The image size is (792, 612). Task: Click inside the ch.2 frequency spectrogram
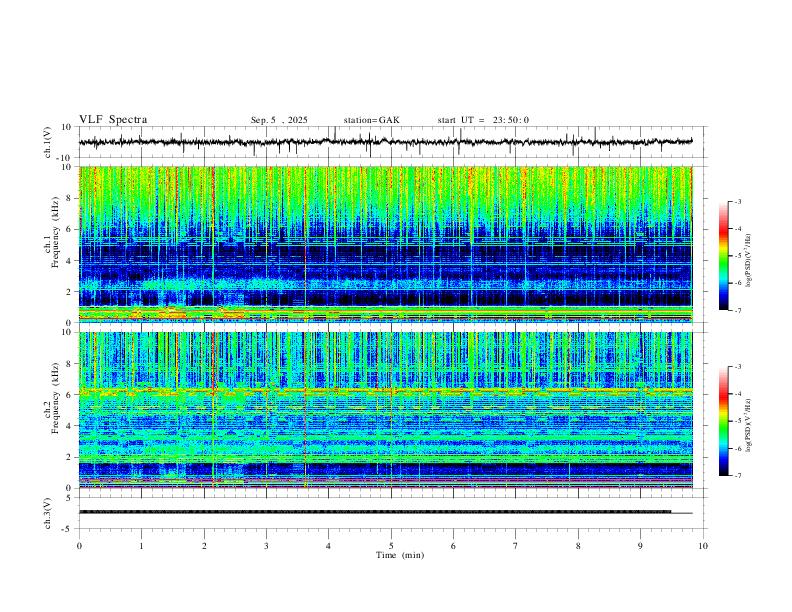pos(386,410)
